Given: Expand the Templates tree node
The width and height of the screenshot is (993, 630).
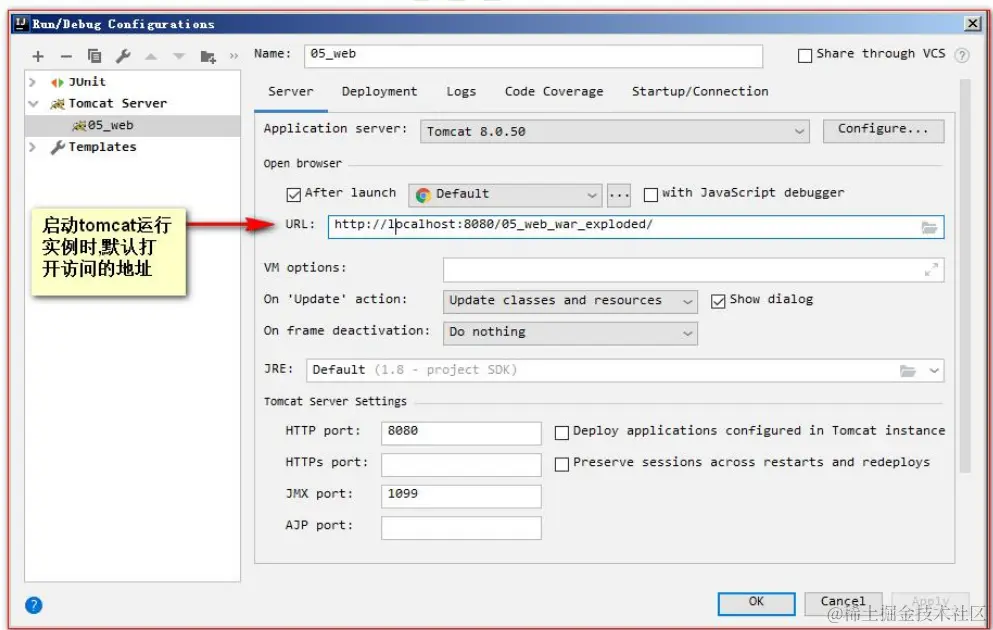Looking at the screenshot, I should pyautogui.click(x=33, y=147).
